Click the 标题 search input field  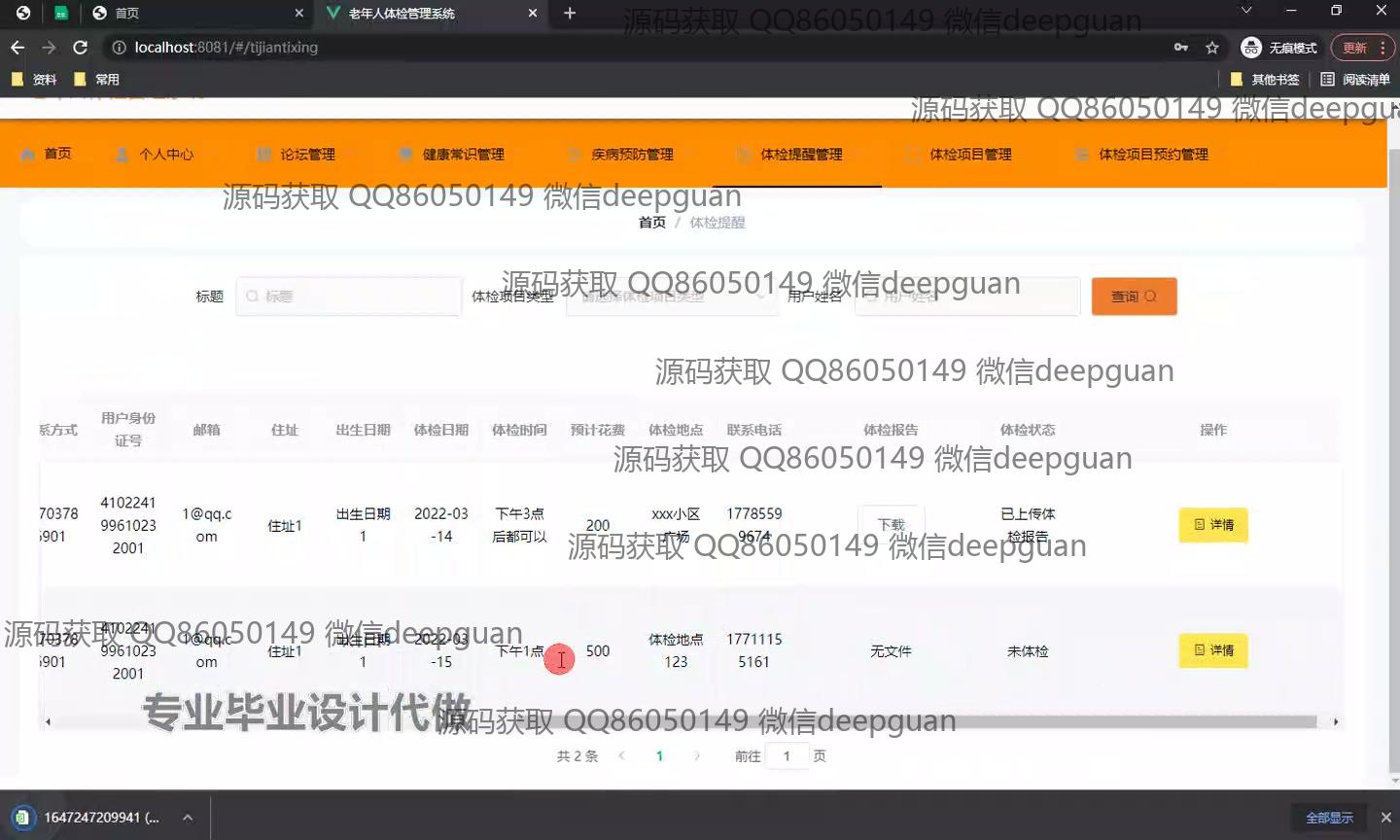348,297
